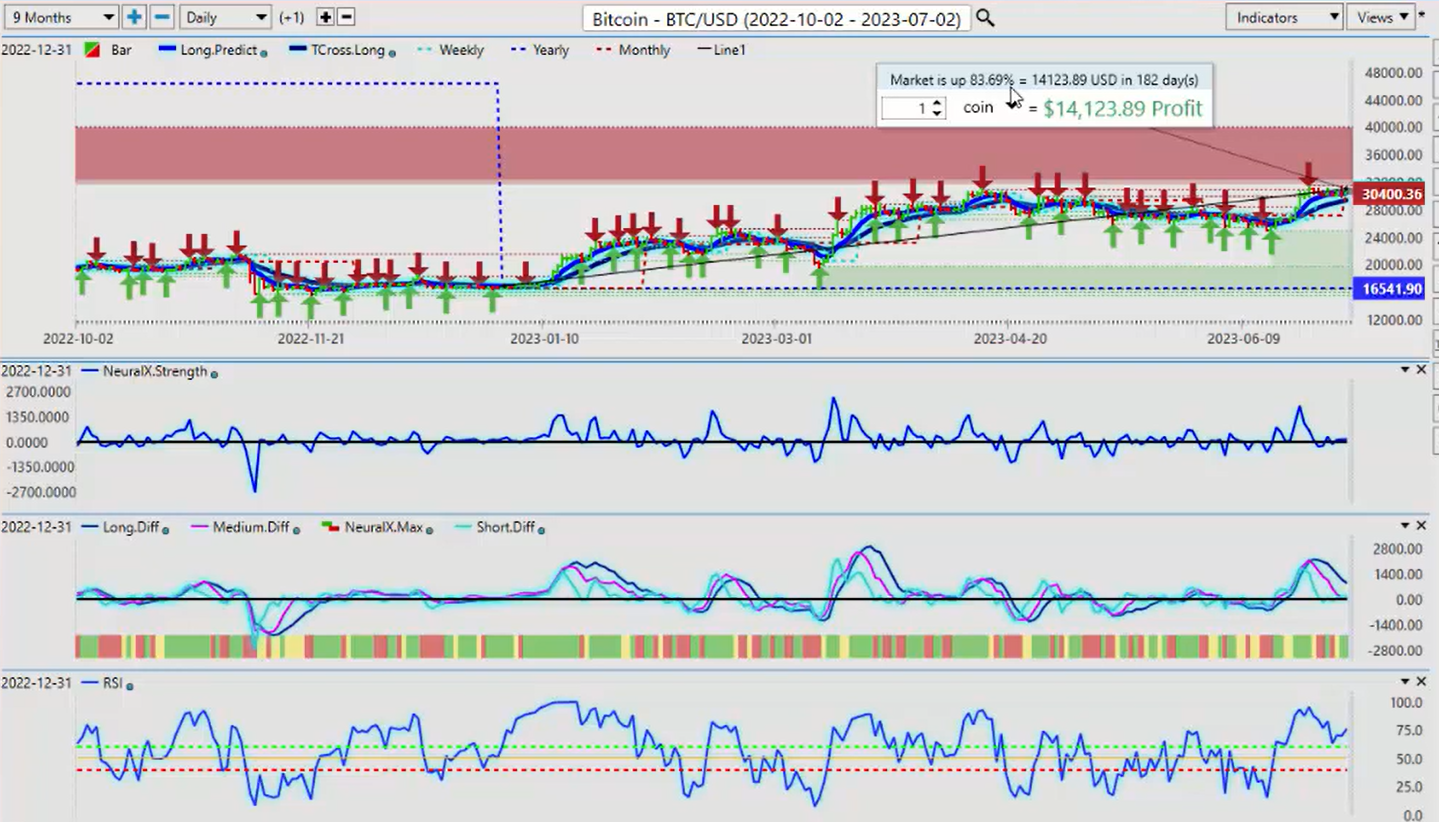
Task: Click the Market is up 83.69% header
Action: click(x=1044, y=80)
